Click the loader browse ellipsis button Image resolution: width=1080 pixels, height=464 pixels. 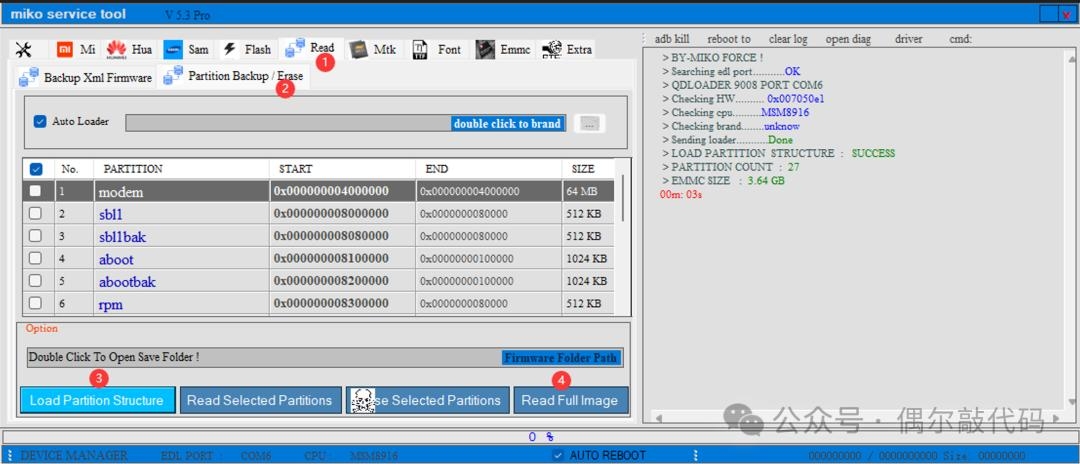coord(590,123)
